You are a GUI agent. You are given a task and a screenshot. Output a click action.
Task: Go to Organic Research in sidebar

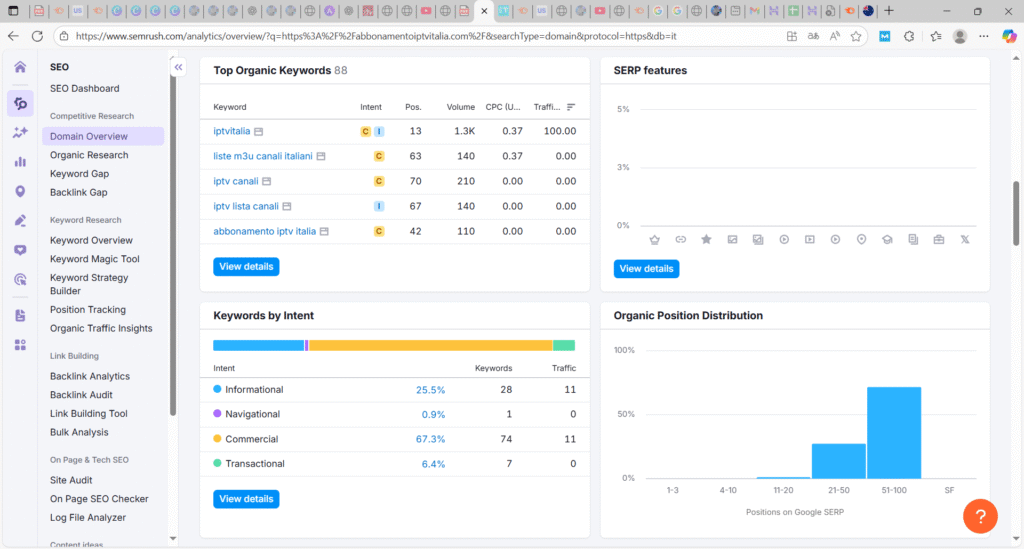coord(89,155)
